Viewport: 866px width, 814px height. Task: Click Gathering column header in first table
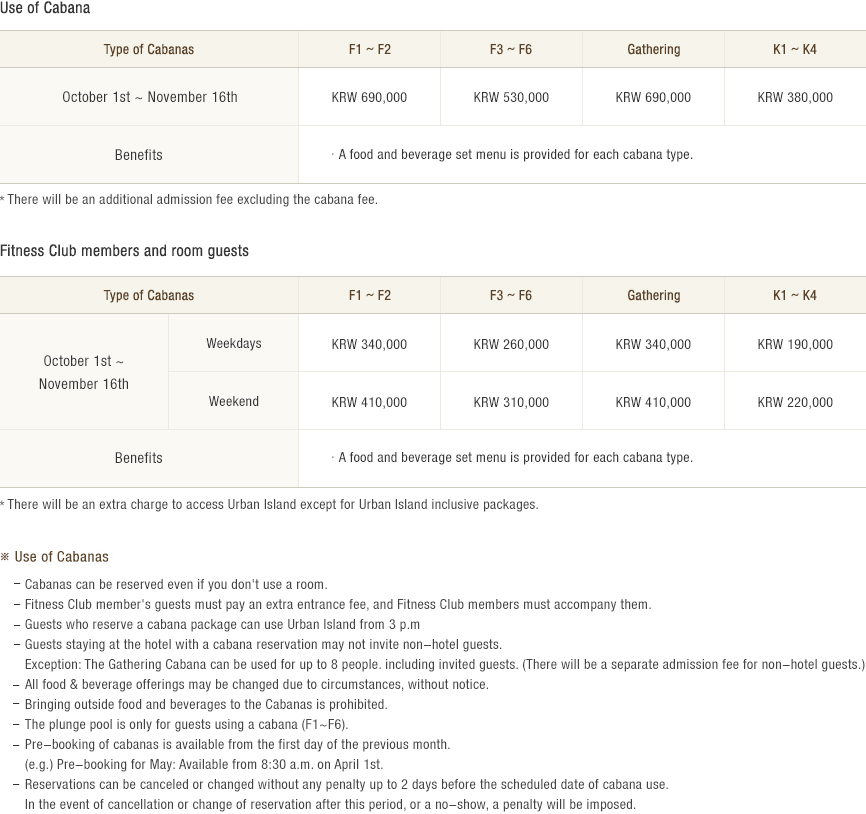pyautogui.click(x=653, y=49)
